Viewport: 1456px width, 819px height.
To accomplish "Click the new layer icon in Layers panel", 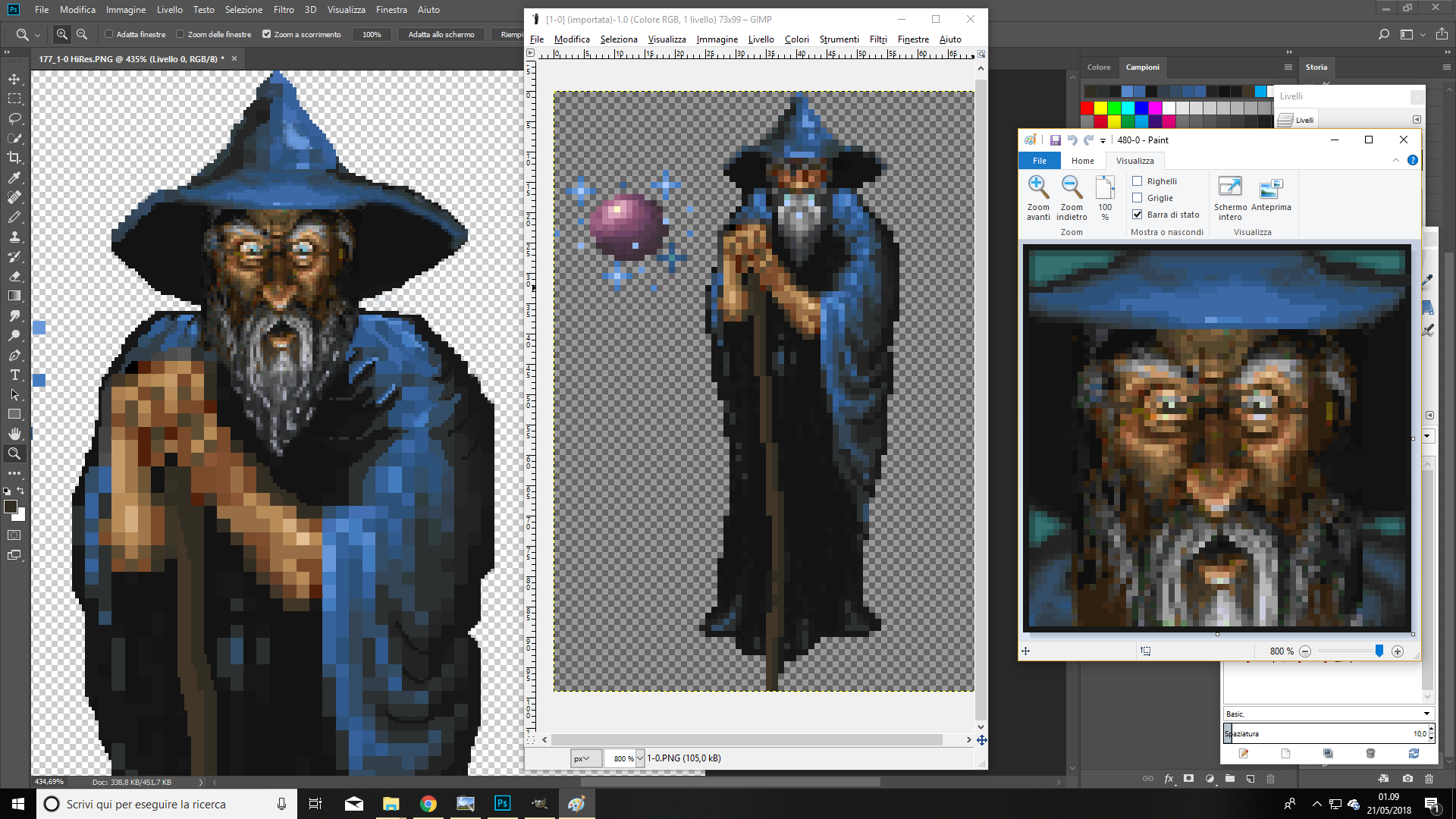I will pyautogui.click(x=1250, y=778).
